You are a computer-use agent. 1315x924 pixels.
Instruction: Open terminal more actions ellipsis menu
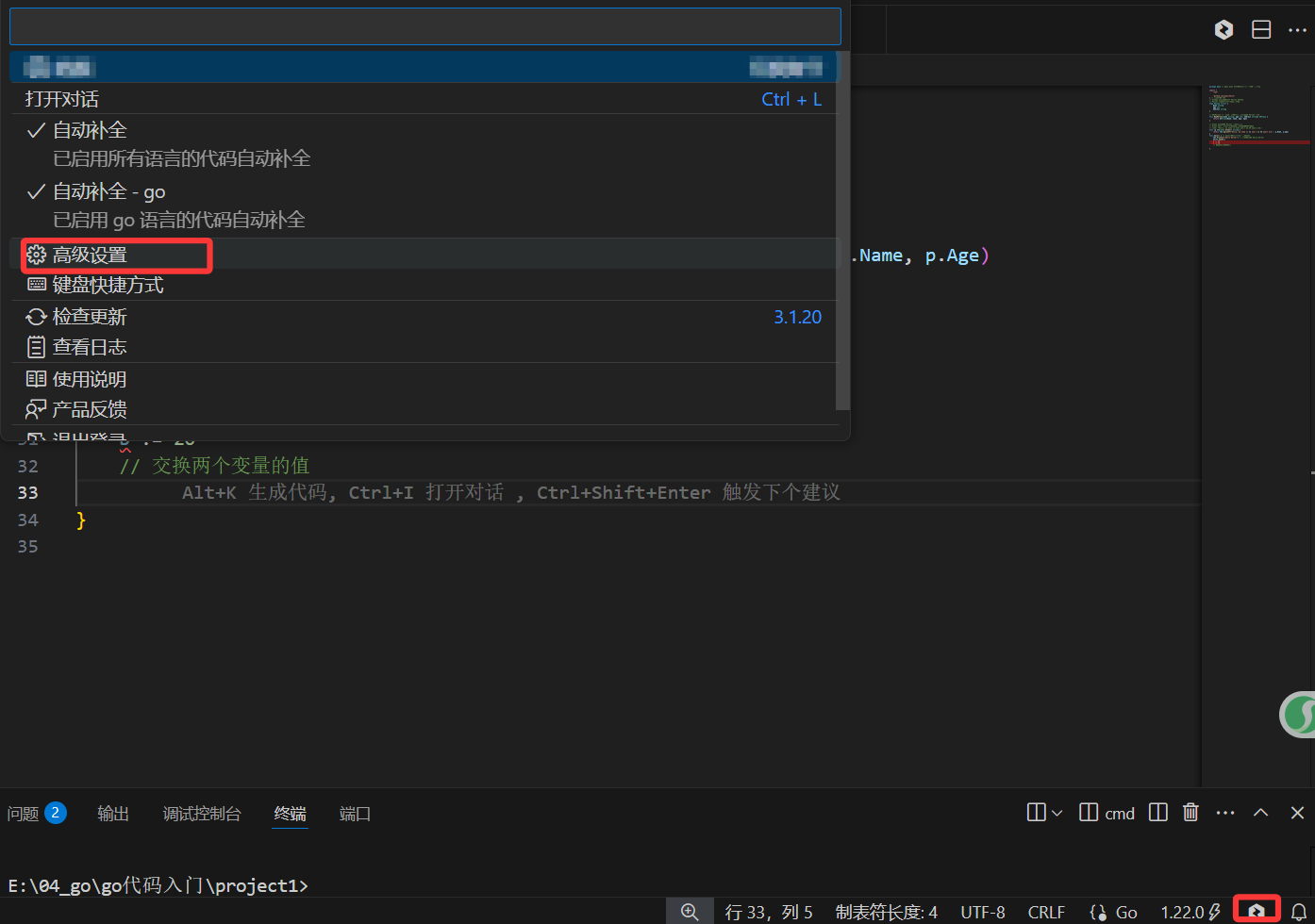[x=1224, y=812]
